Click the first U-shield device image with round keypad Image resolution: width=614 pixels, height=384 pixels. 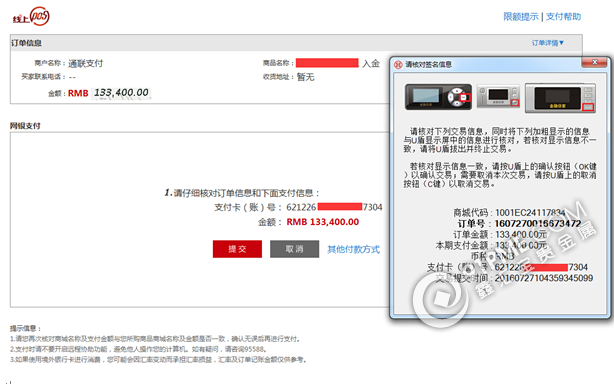pos(438,97)
